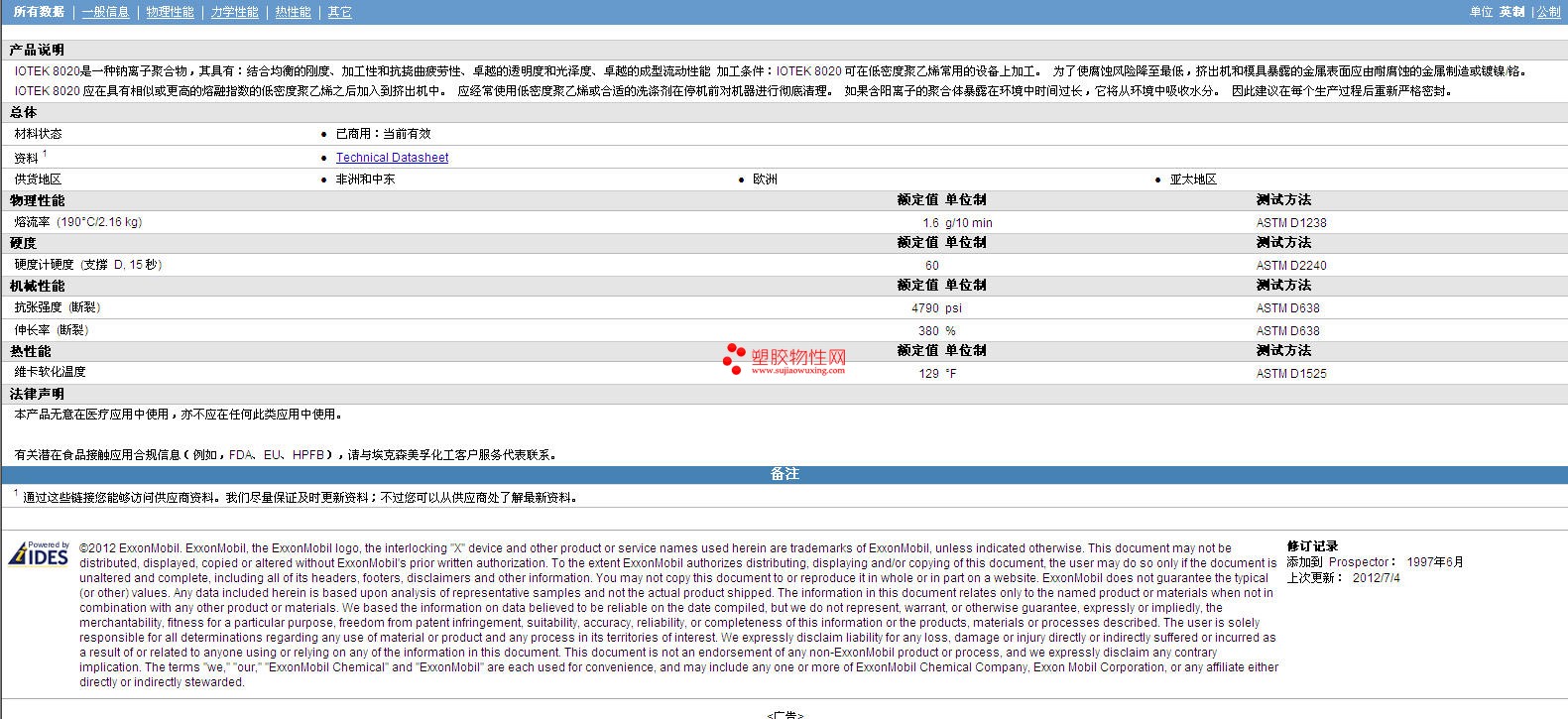This screenshot has width=1568, height=719.
Task: Click the ©2012 ExxonMobil copyright paragraph
Action: coord(679,615)
